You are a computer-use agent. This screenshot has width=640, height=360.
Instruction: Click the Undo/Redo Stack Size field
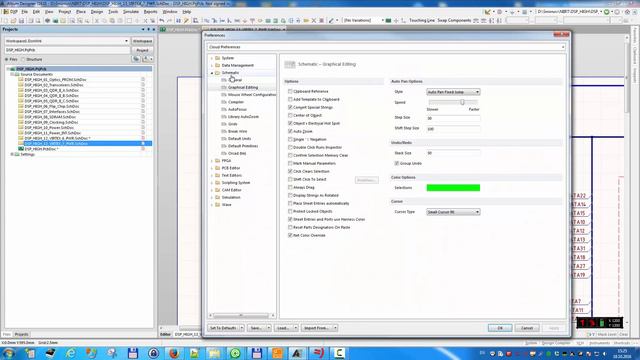click(x=453, y=153)
